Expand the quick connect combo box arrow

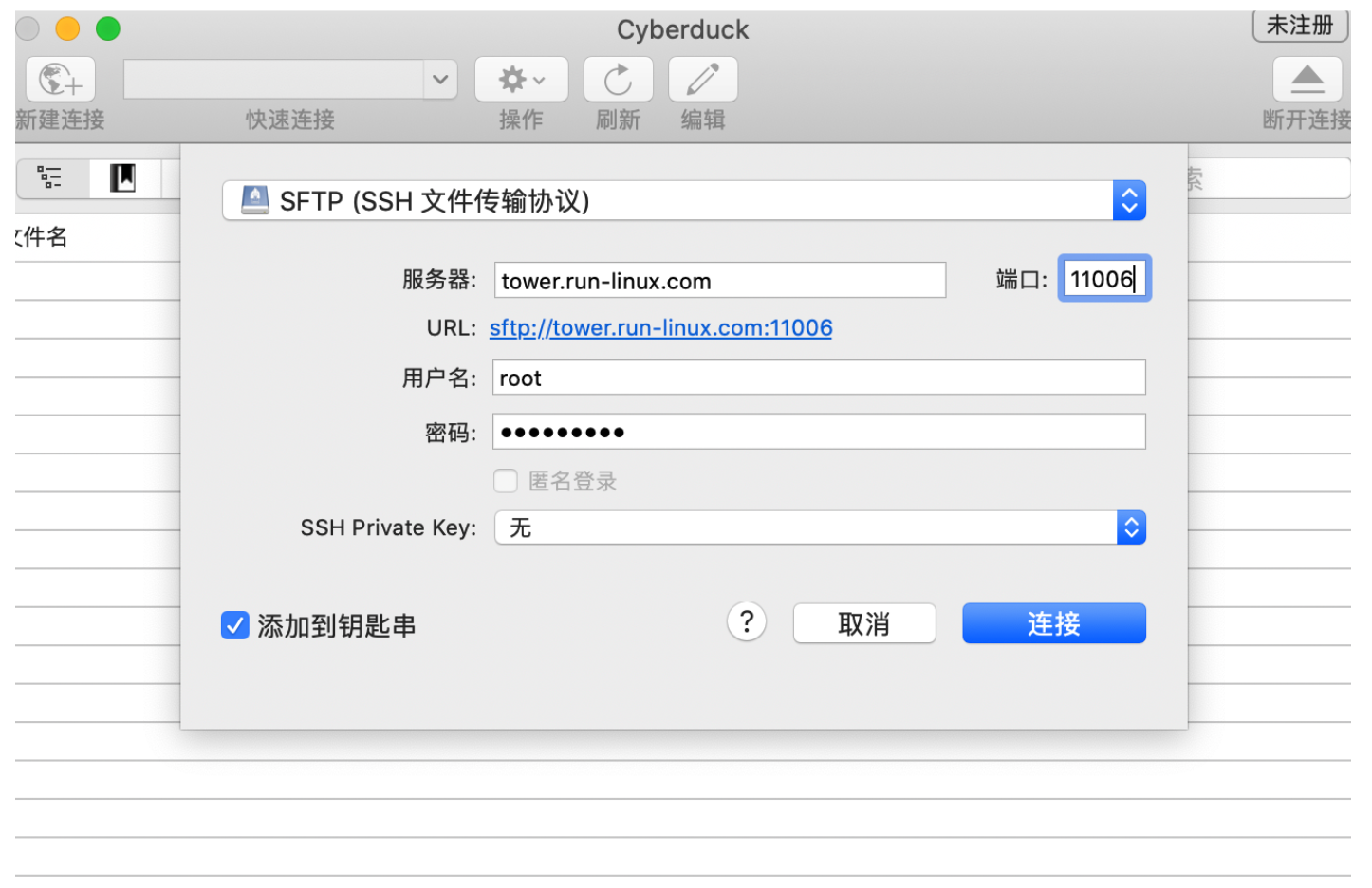[x=440, y=80]
